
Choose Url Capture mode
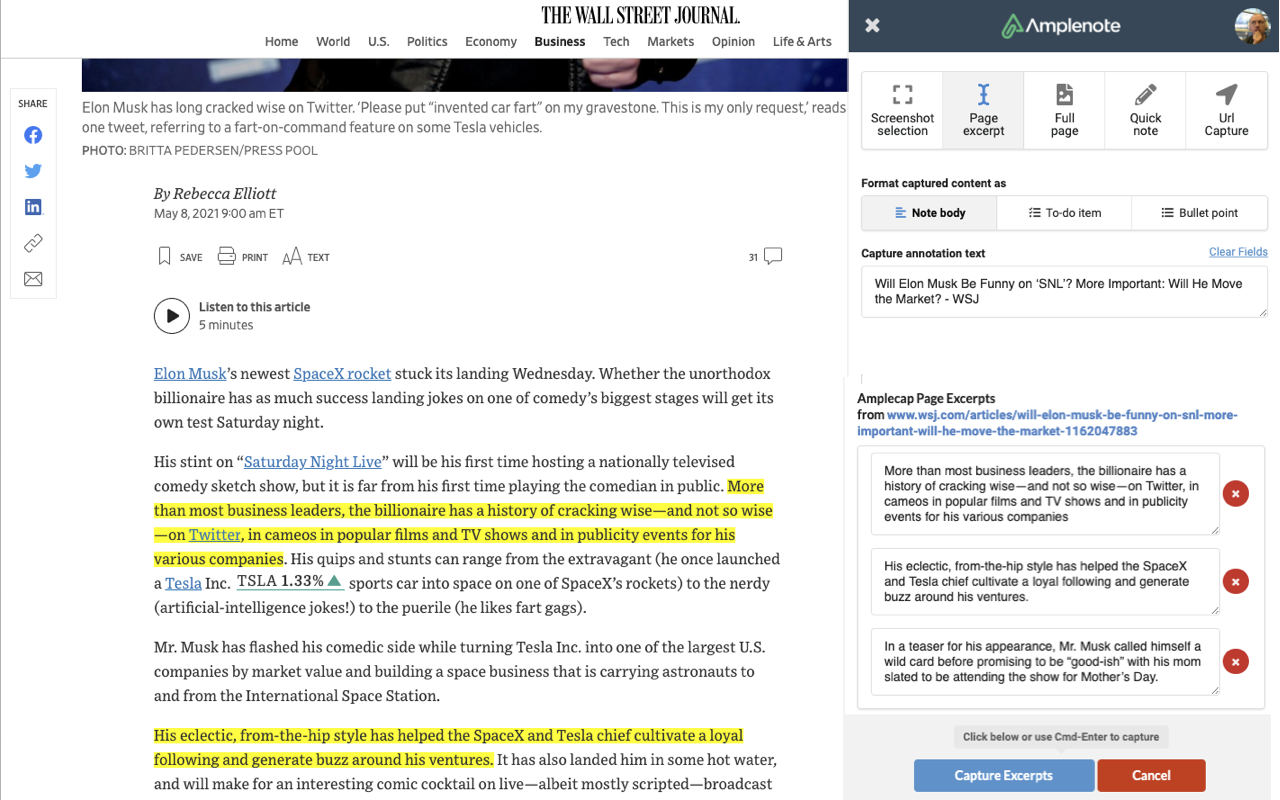pyautogui.click(x=1227, y=110)
